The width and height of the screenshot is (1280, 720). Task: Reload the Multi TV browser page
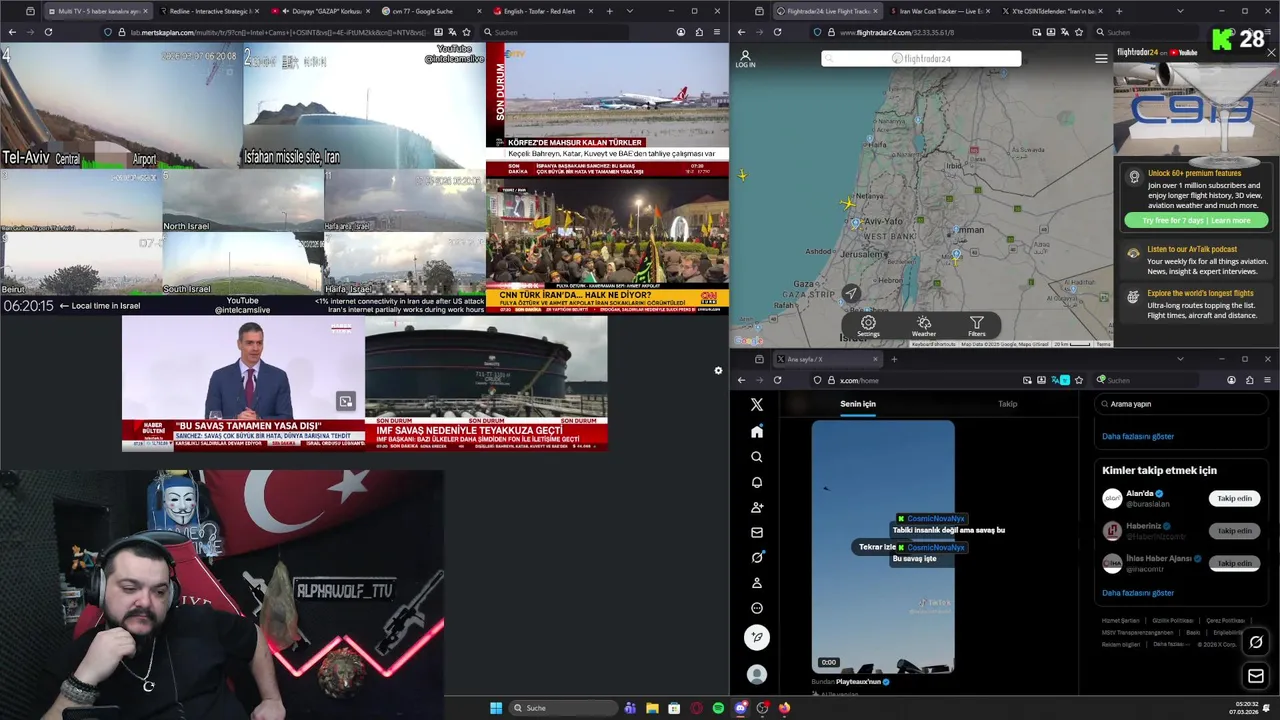tap(48, 32)
